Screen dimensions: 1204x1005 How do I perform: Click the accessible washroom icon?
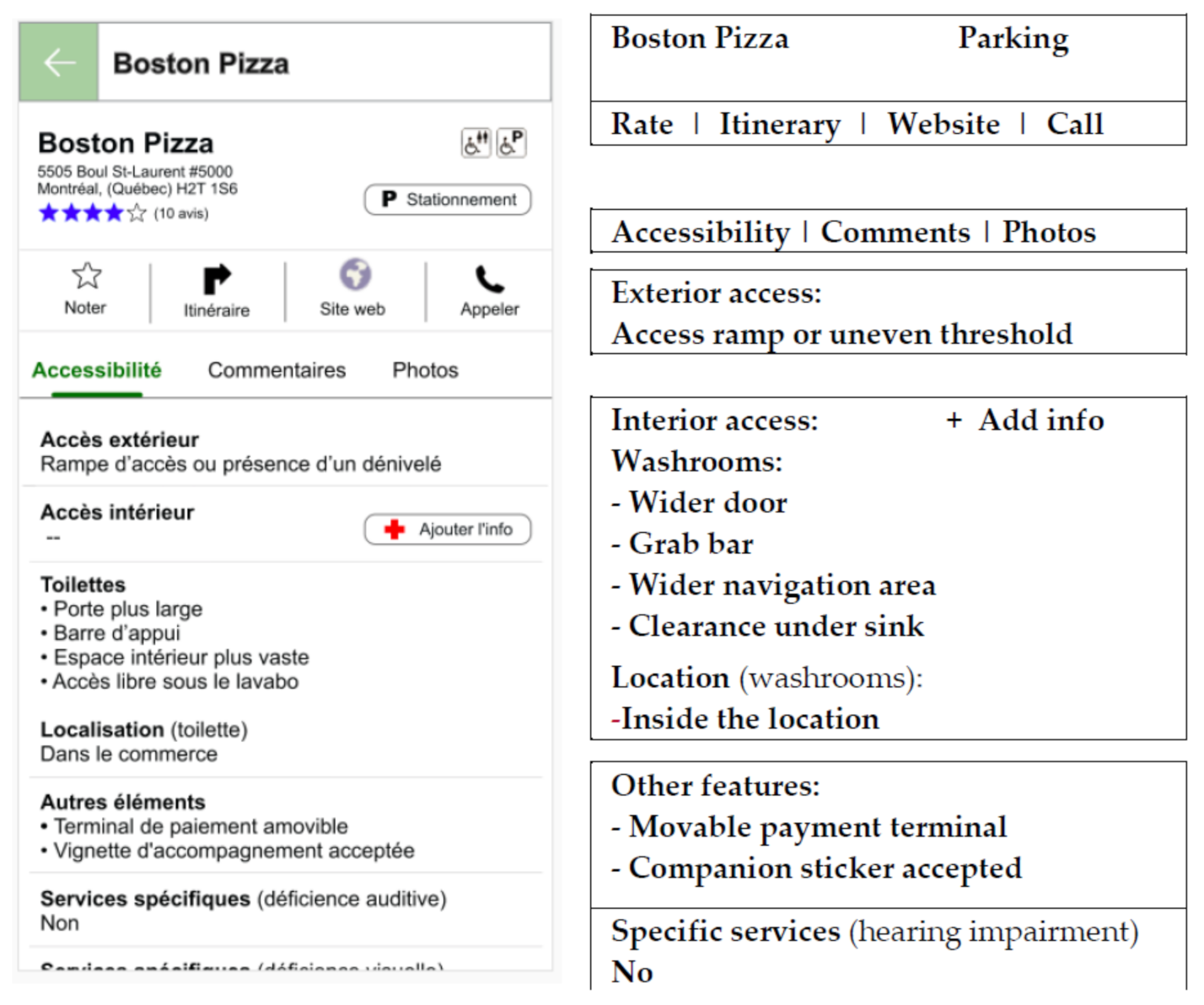pyautogui.click(x=476, y=142)
